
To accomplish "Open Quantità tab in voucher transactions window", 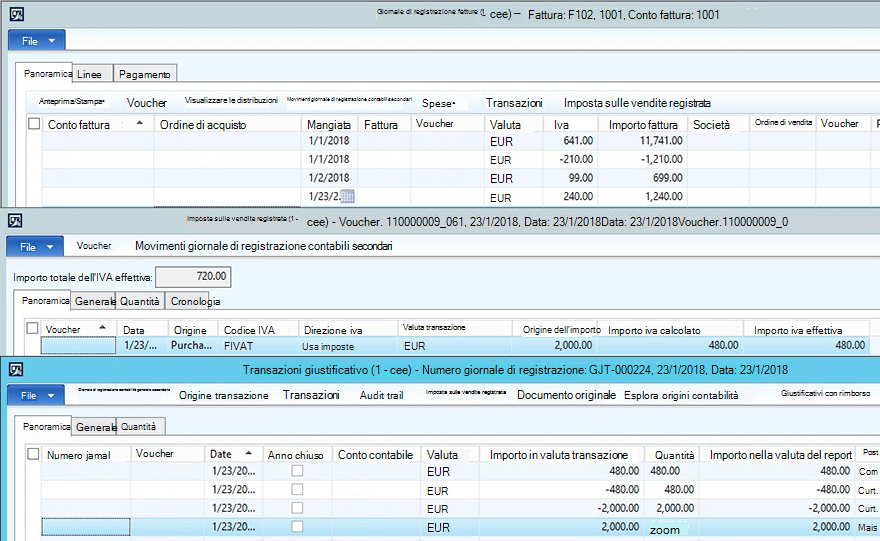I will tap(140, 427).
